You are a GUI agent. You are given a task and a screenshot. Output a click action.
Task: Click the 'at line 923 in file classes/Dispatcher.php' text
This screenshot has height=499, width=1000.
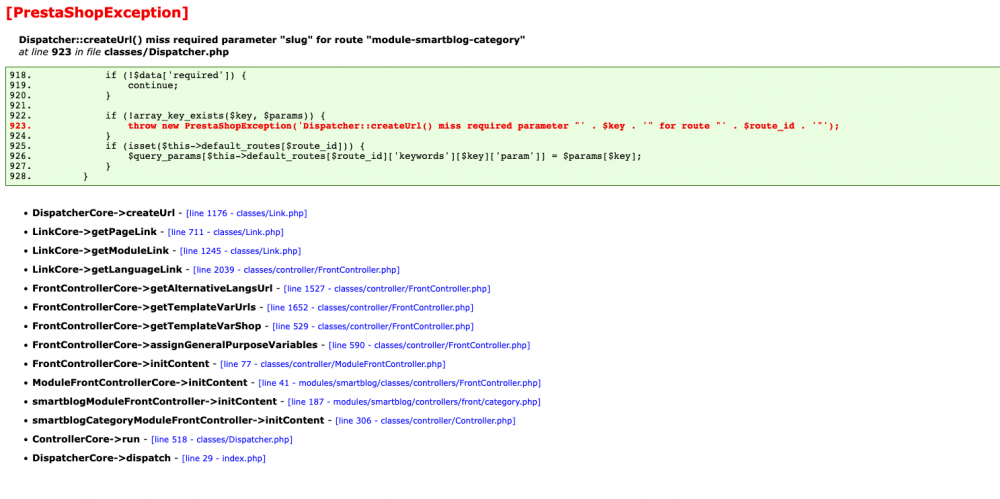[x=124, y=52]
